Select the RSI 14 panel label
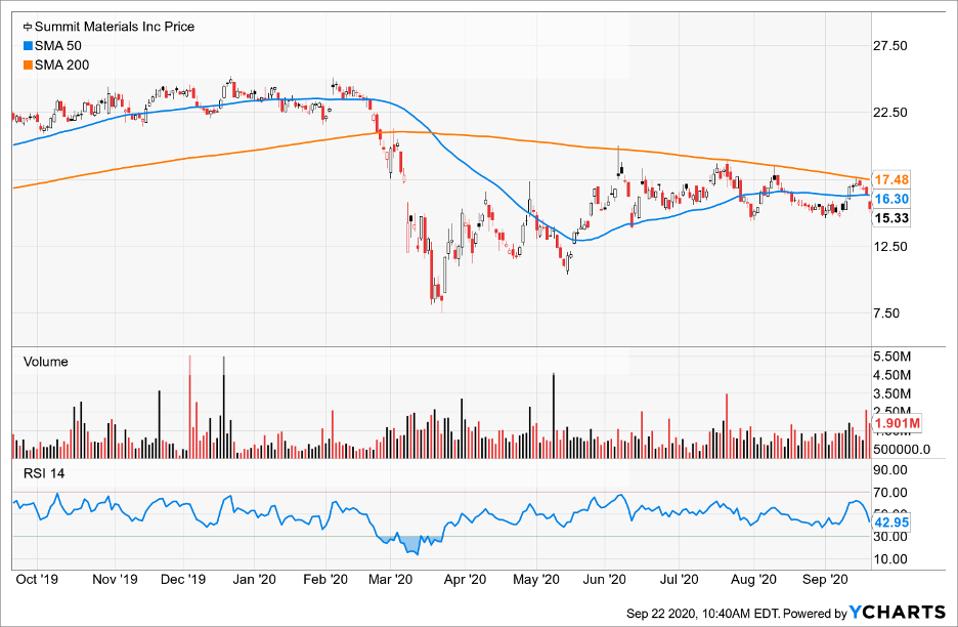 (43, 474)
